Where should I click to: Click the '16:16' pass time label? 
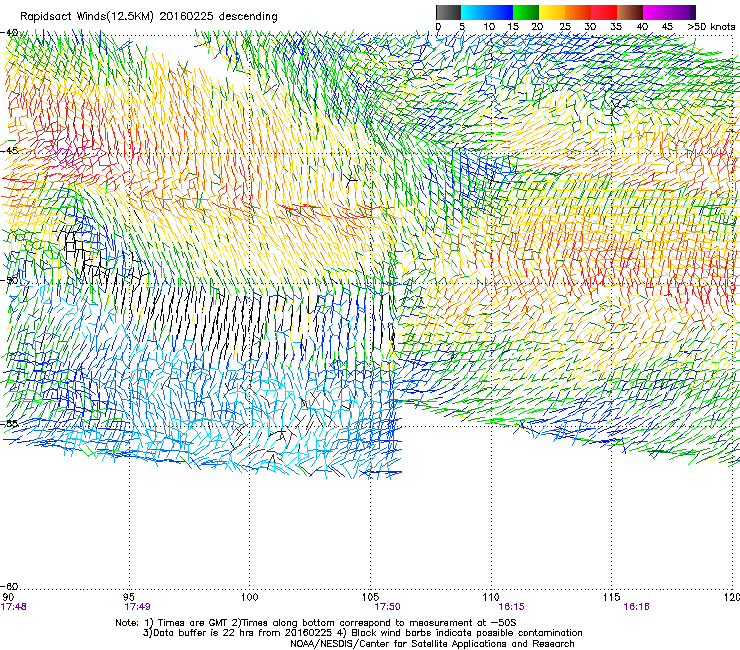636,607
